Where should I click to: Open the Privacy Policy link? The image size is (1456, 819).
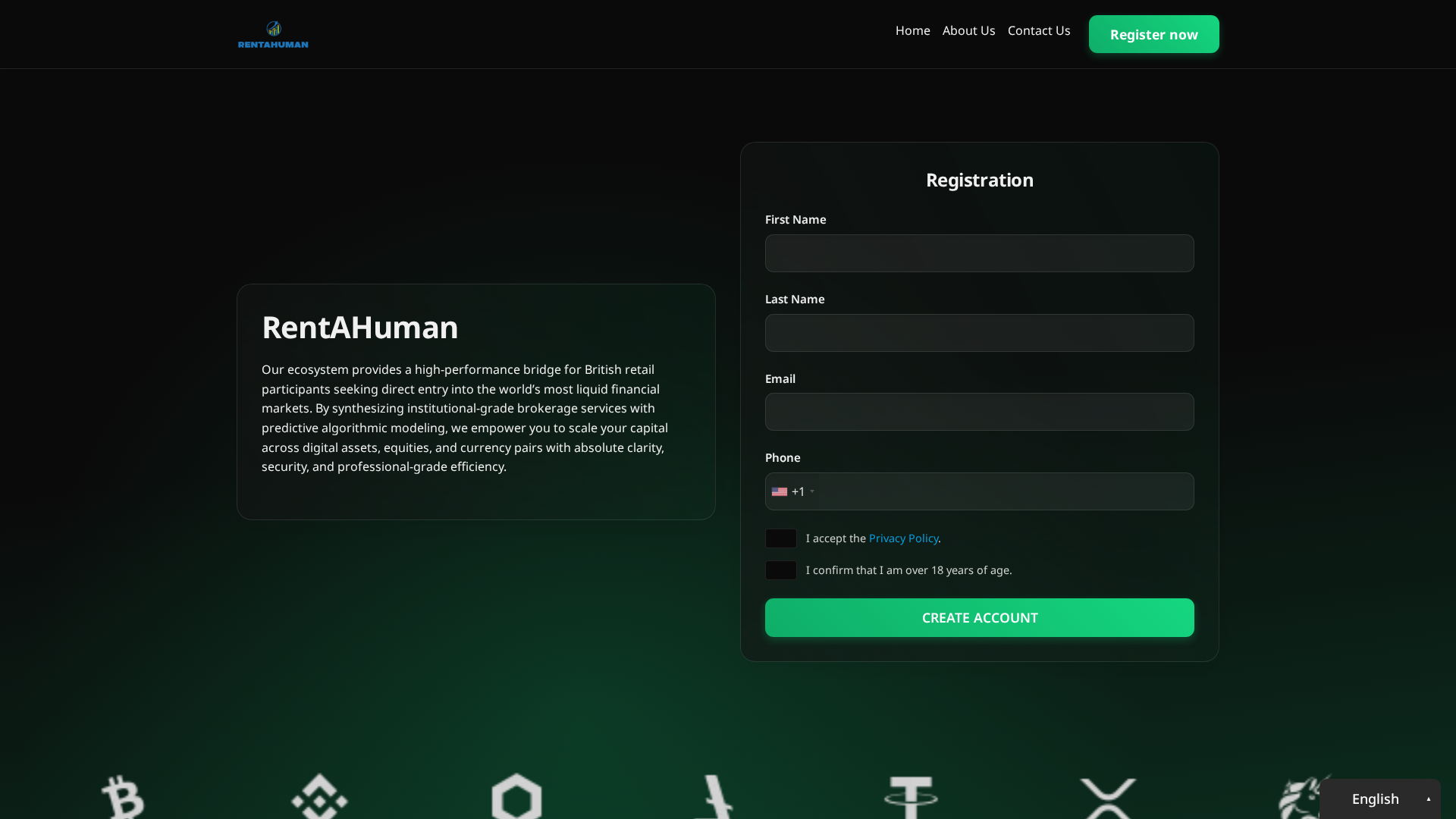click(x=903, y=538)
